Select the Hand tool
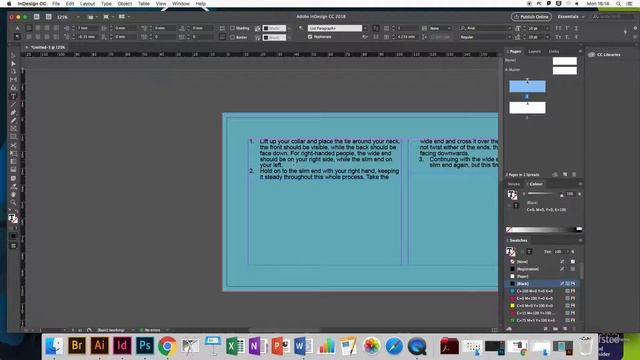This screenshot has height=360, width=640. click(x=13, y=195)
